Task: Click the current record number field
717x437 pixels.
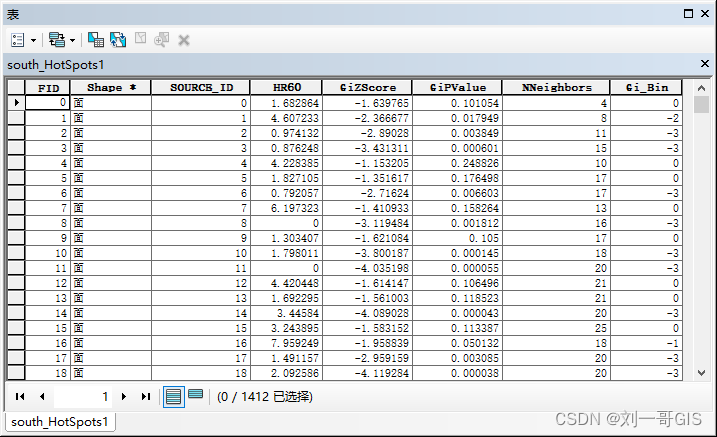Action: pyautogui.click(x=83, y=396)
